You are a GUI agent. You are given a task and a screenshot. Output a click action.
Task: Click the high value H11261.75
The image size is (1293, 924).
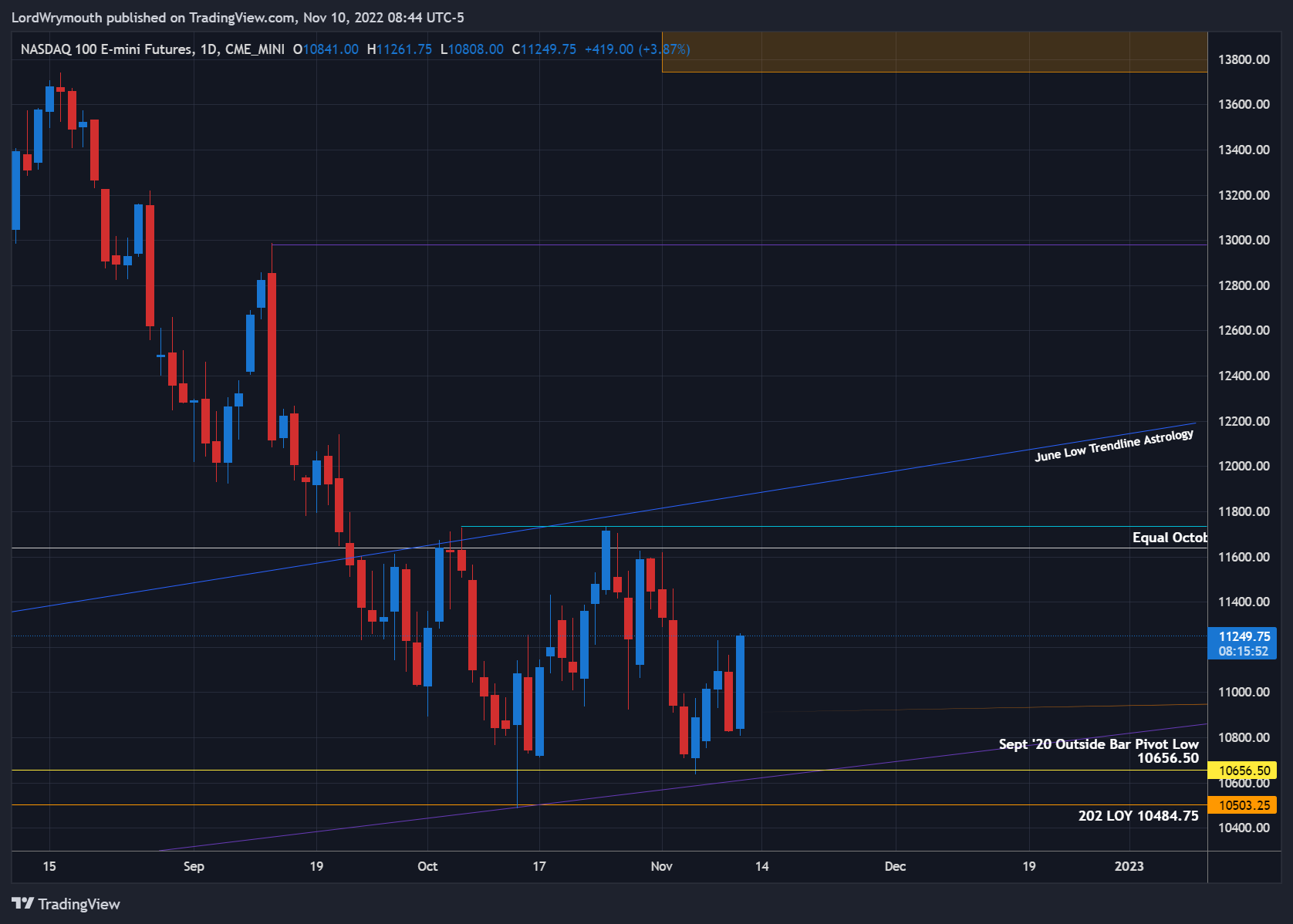tap(400, 49)
